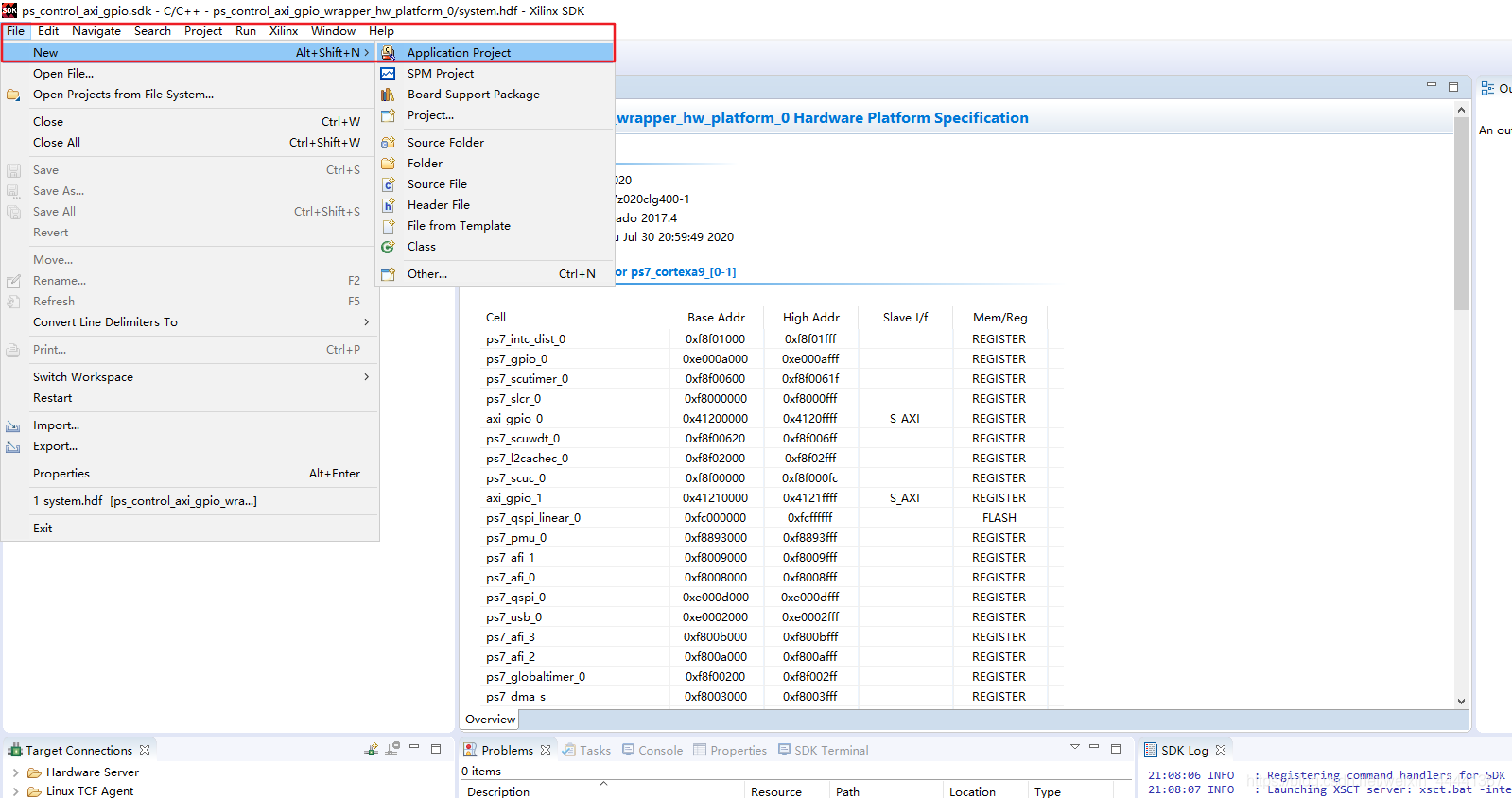Click the Outline view icon at right edge
This screenshot has width=1512, height=798.
(x=1488, y=88)
